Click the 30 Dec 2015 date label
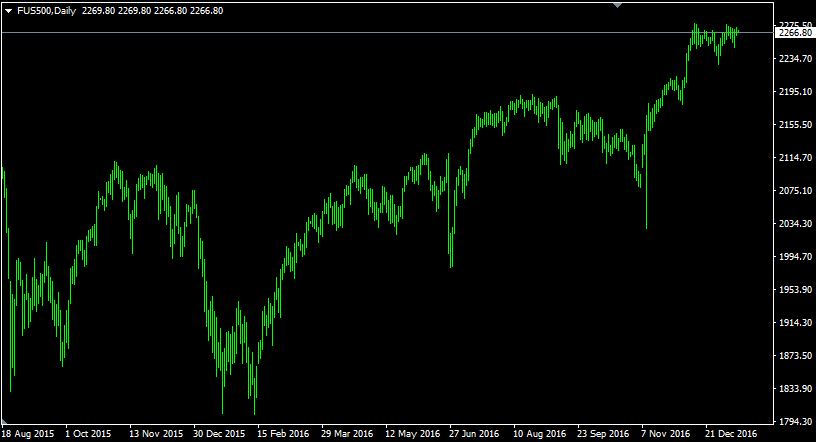The width and height of the screenshot is (816, 442). click(x=219, y=433)
